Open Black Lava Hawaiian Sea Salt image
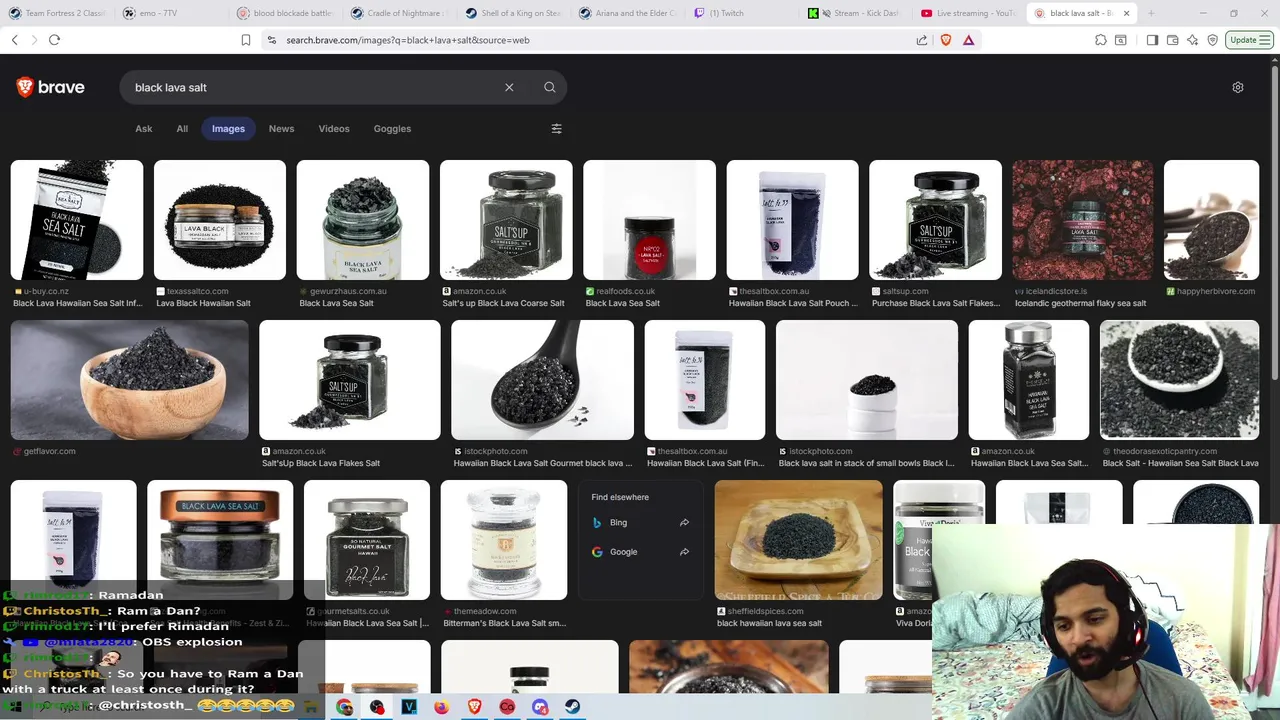The image size is (1280, 720). (x=77, y=220)
